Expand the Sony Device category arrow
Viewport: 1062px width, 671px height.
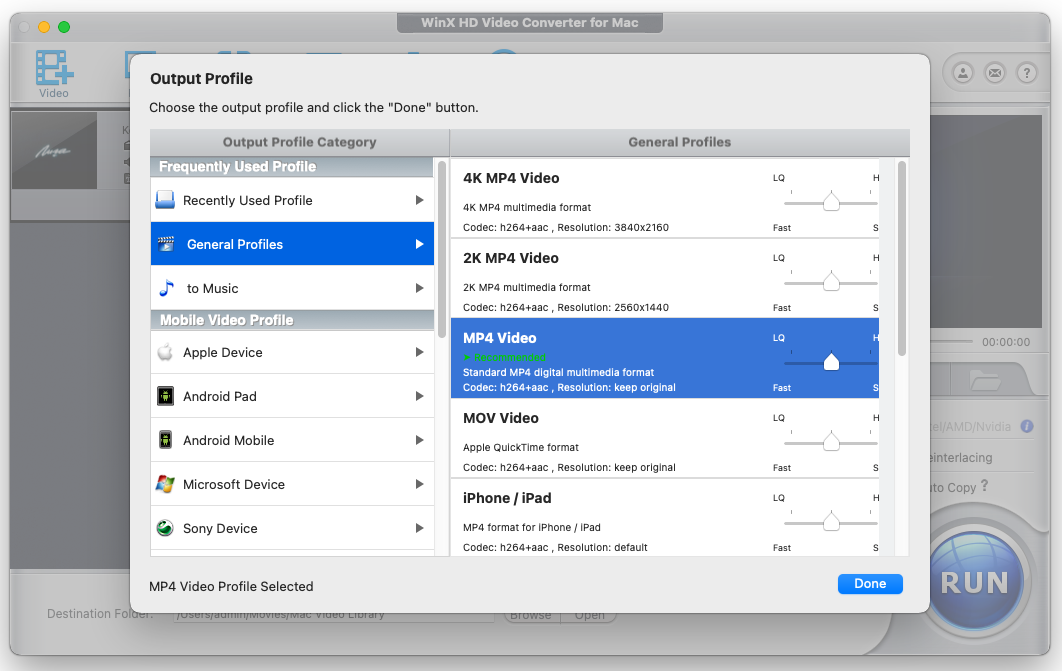420,528
